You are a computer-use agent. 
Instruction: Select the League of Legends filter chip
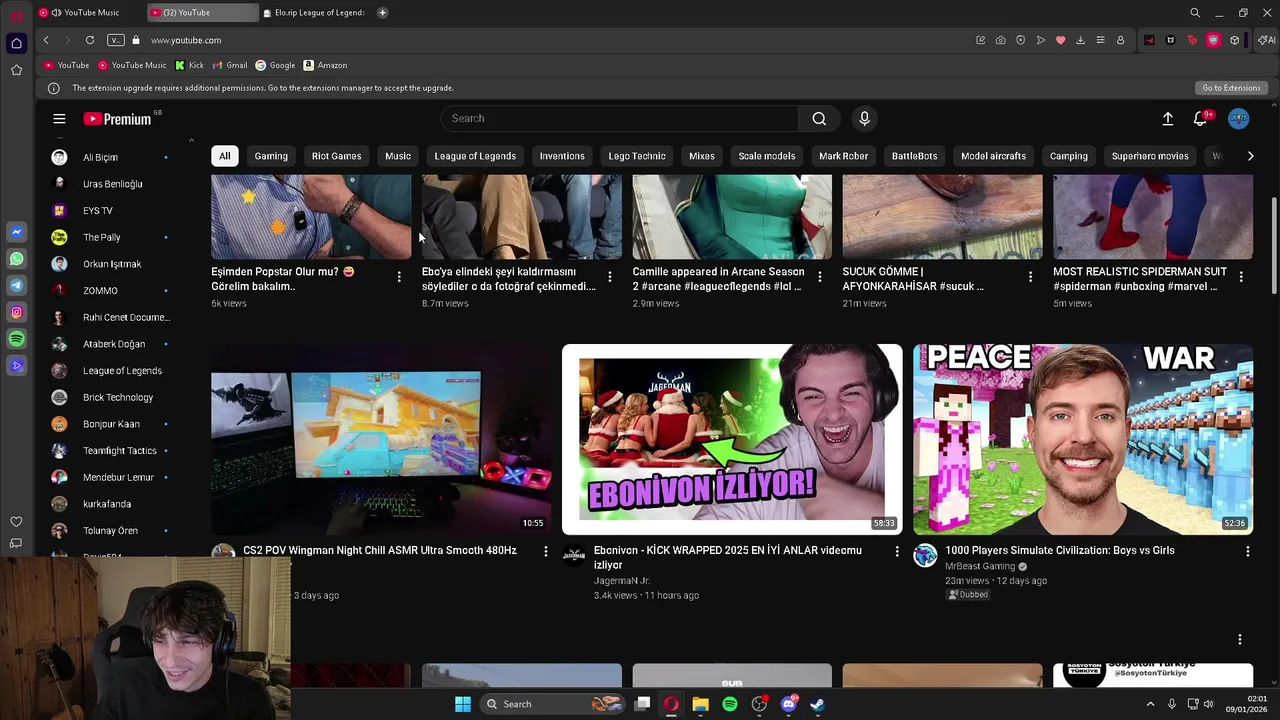coord(475,156)
